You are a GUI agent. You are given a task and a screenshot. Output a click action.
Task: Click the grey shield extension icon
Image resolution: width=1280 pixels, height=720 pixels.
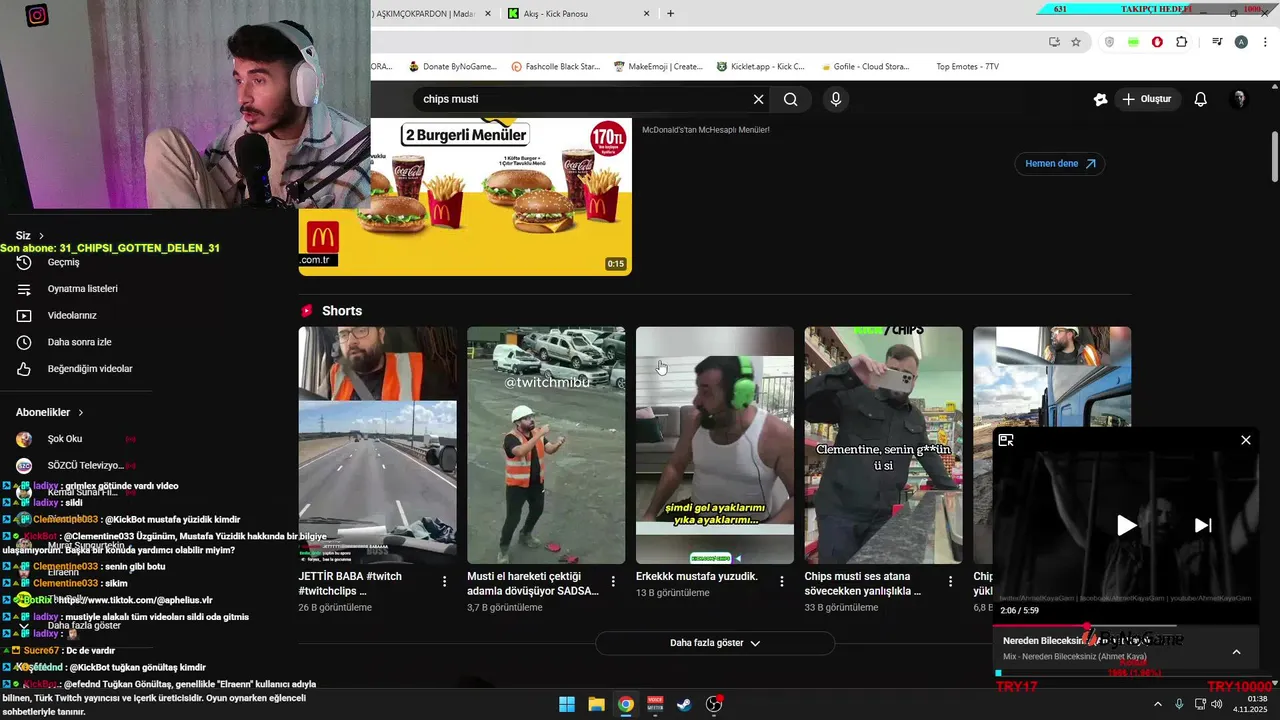pos(1109,42)
